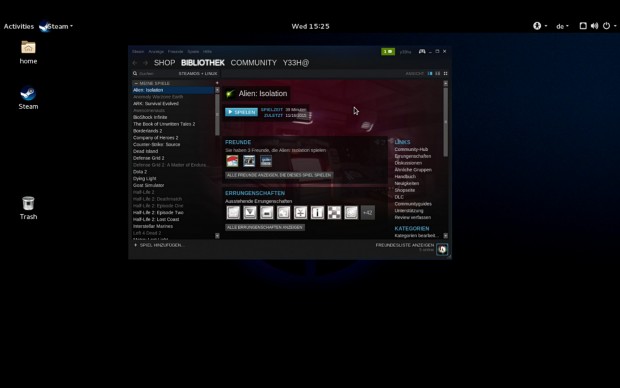Click the game details pane scrollbar thumb
The image size is (620, 388).
pyautogui.click(x=446, y=122)
